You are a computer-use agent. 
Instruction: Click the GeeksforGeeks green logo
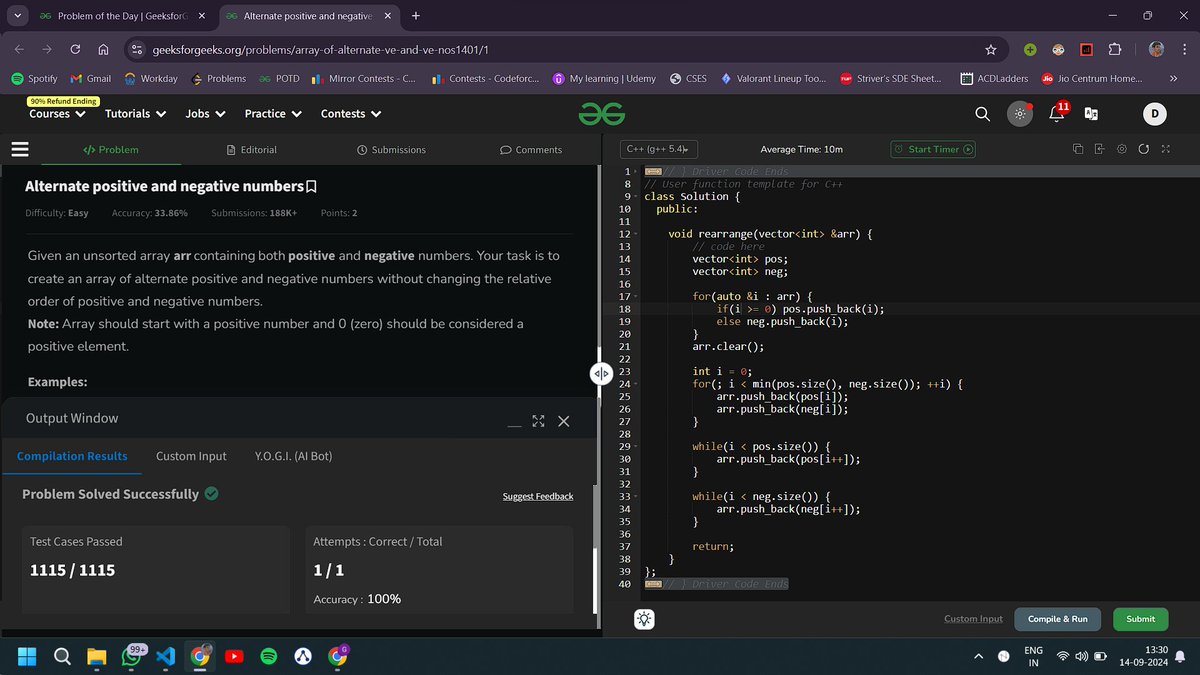pos(600,114)
